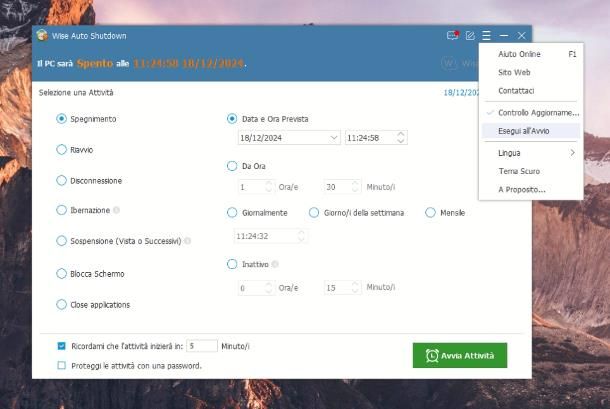This screenshot has width=610, height=409.
Task: Open the feedback message icon in title bar
Action: pos(452,35)
